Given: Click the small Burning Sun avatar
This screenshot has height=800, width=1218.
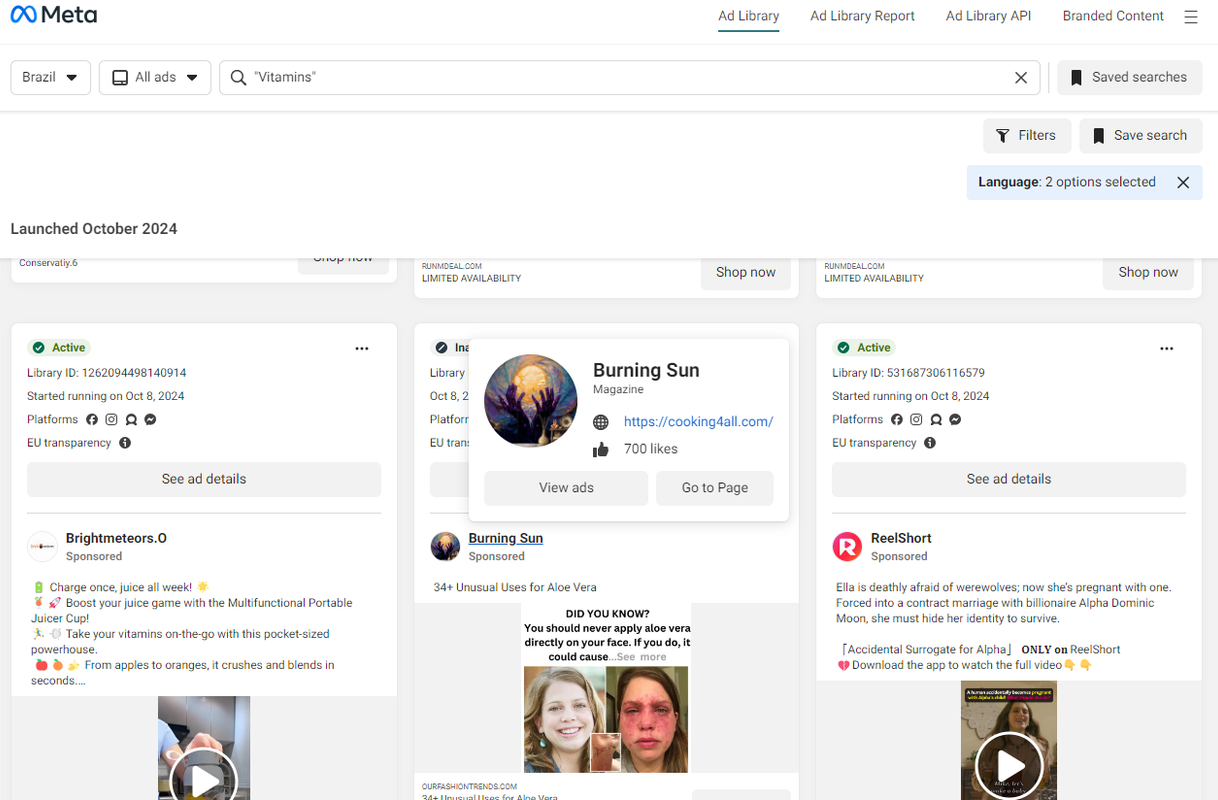Looking at the screenshot, I should pyautogui.click(x=445, y=546).
